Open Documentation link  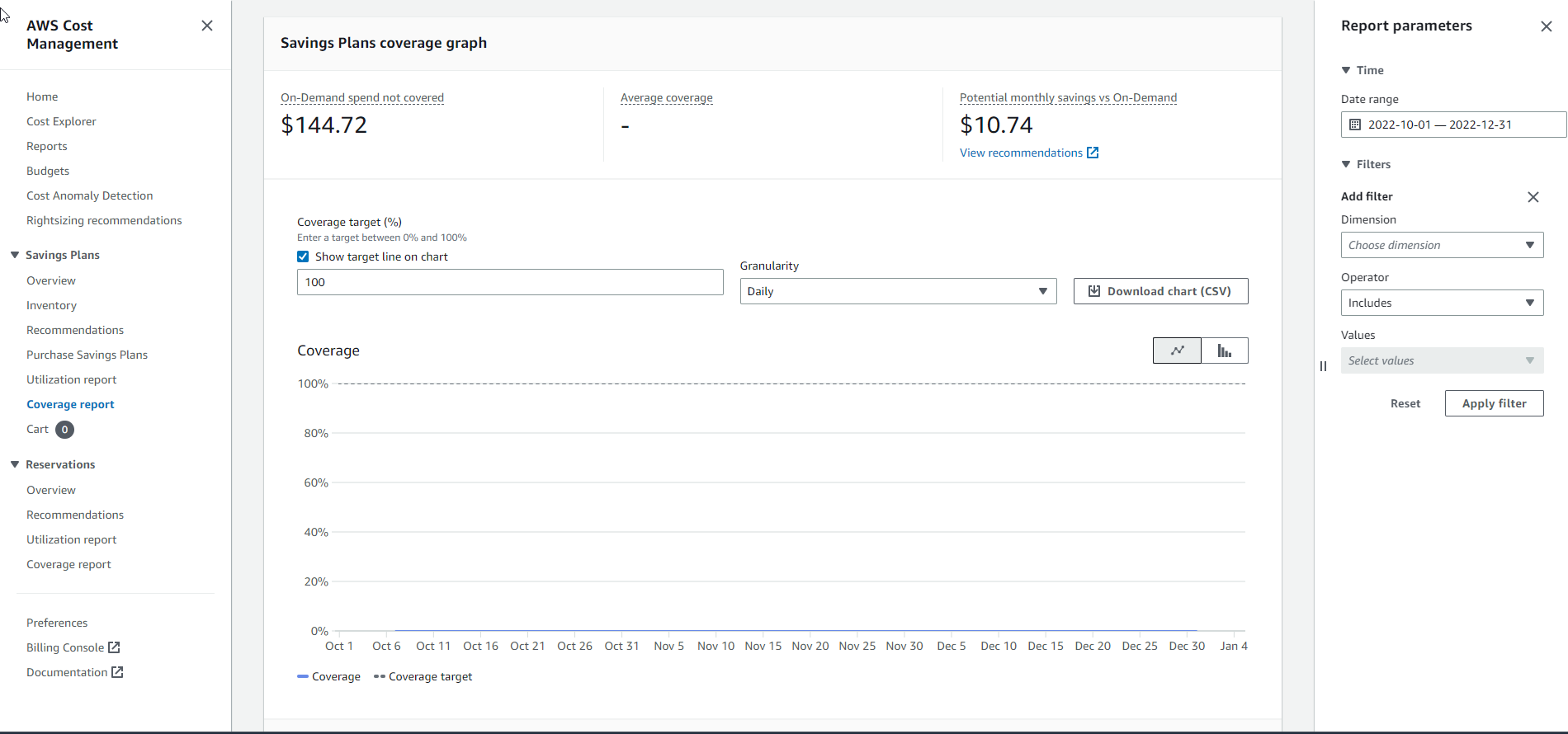[x=67, y=672]
